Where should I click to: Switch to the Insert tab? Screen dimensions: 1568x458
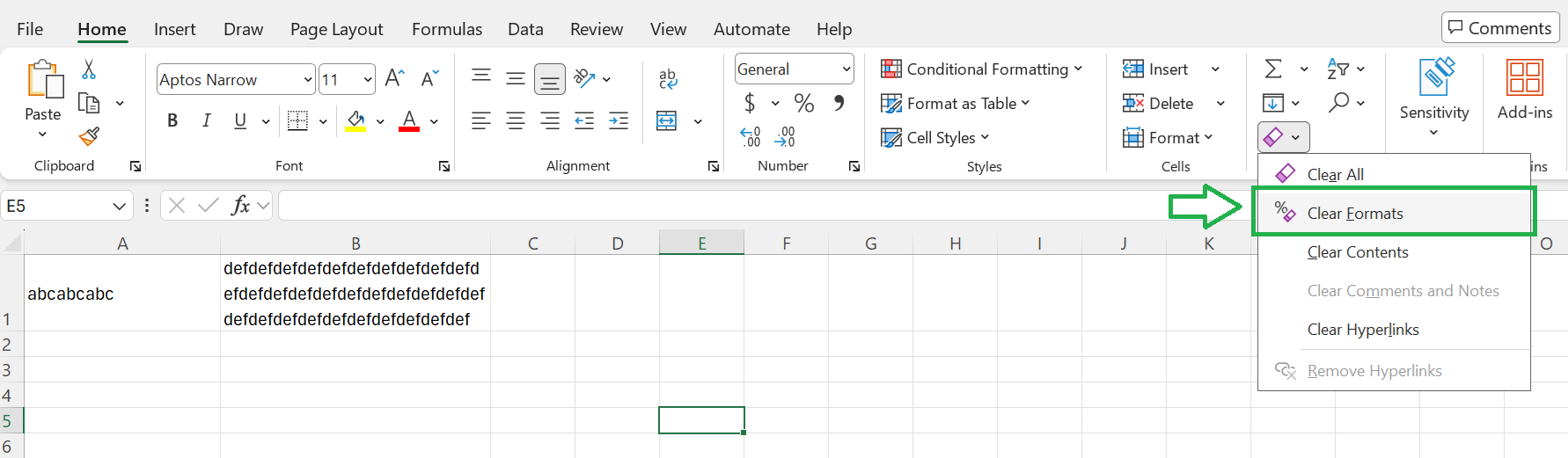click(x=174, y=29)
